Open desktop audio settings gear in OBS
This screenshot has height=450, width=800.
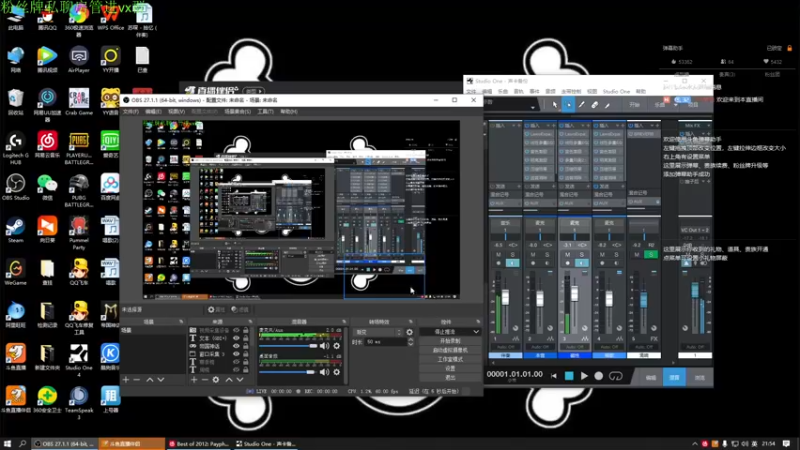click(337, 372)
